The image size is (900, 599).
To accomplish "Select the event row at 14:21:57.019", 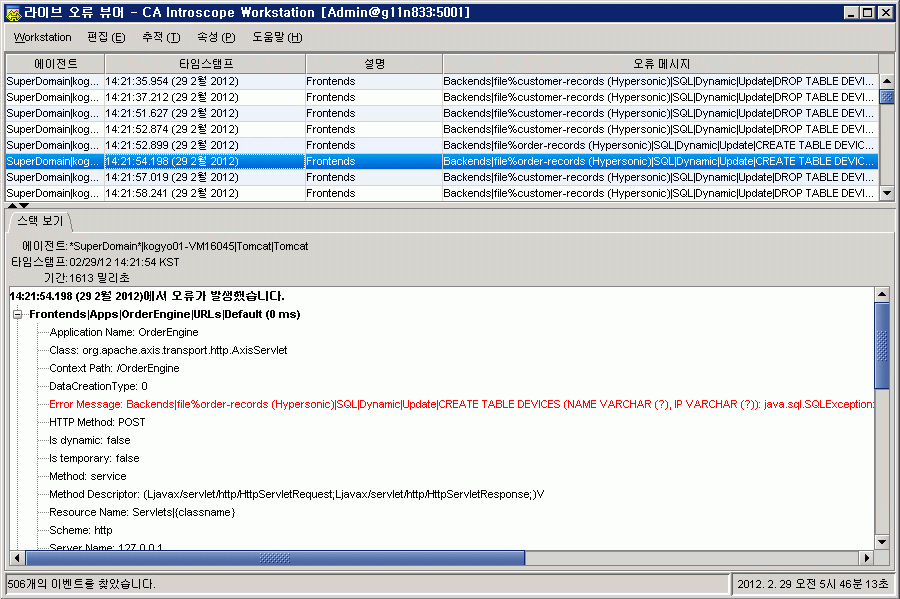I will click(442, 177).
